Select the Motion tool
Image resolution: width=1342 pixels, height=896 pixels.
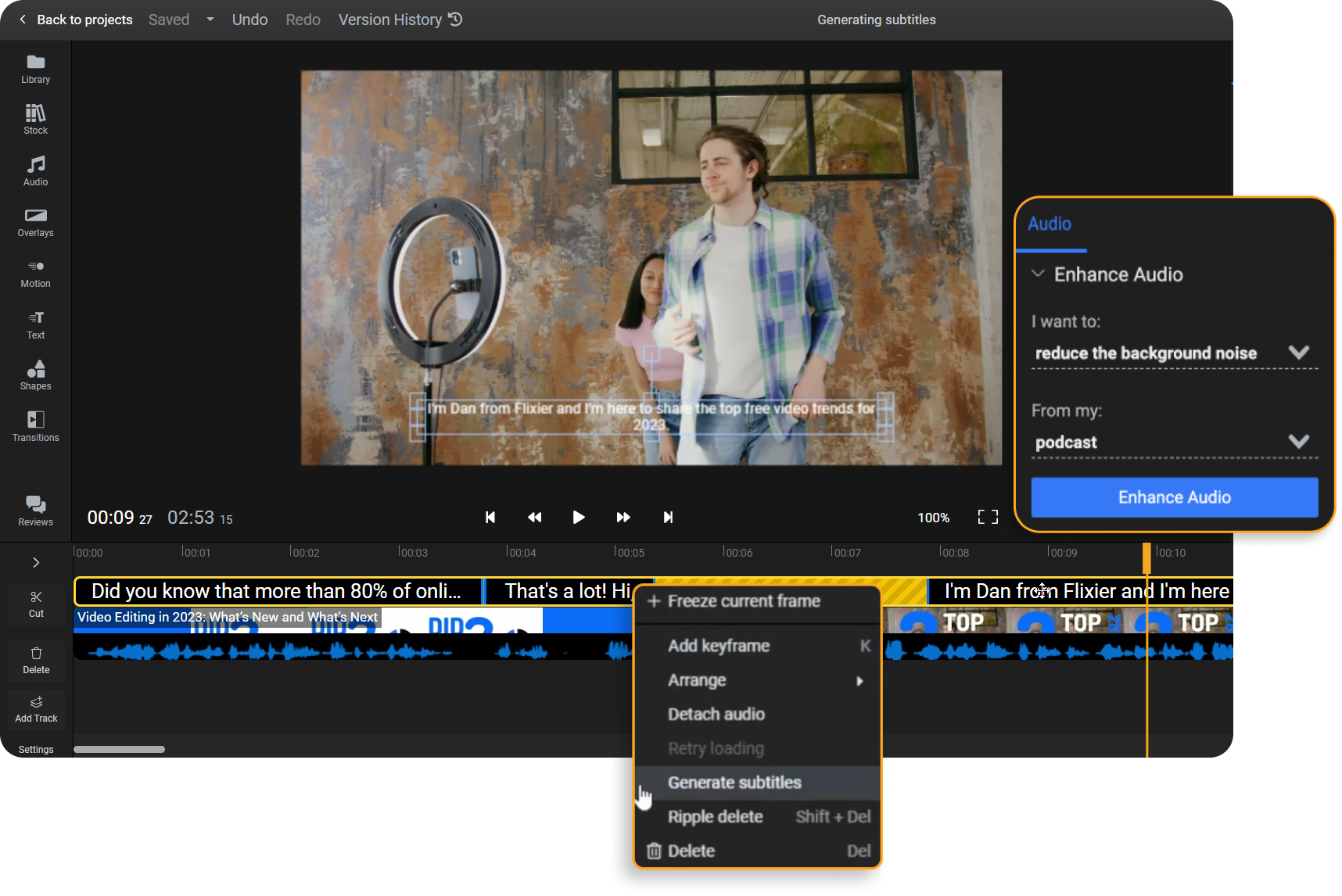[x=35, y=273]
